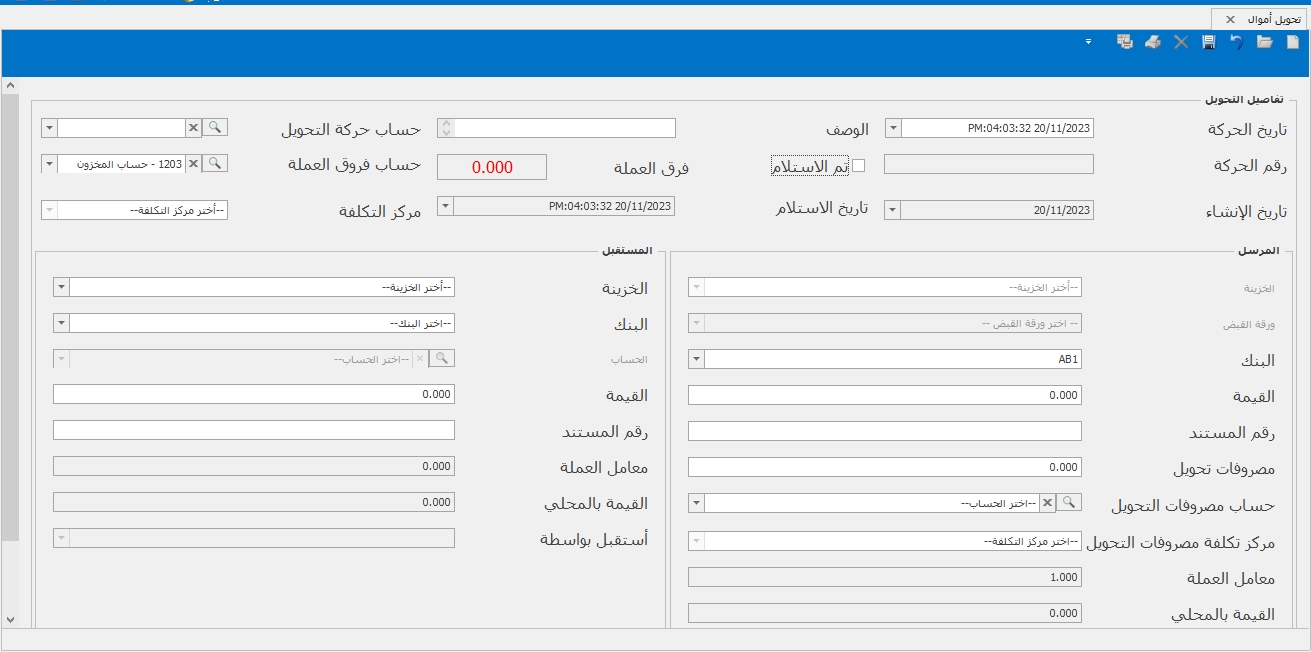Open the receiver البنك dropdown

pyautogui.click(x=61, y=324)
